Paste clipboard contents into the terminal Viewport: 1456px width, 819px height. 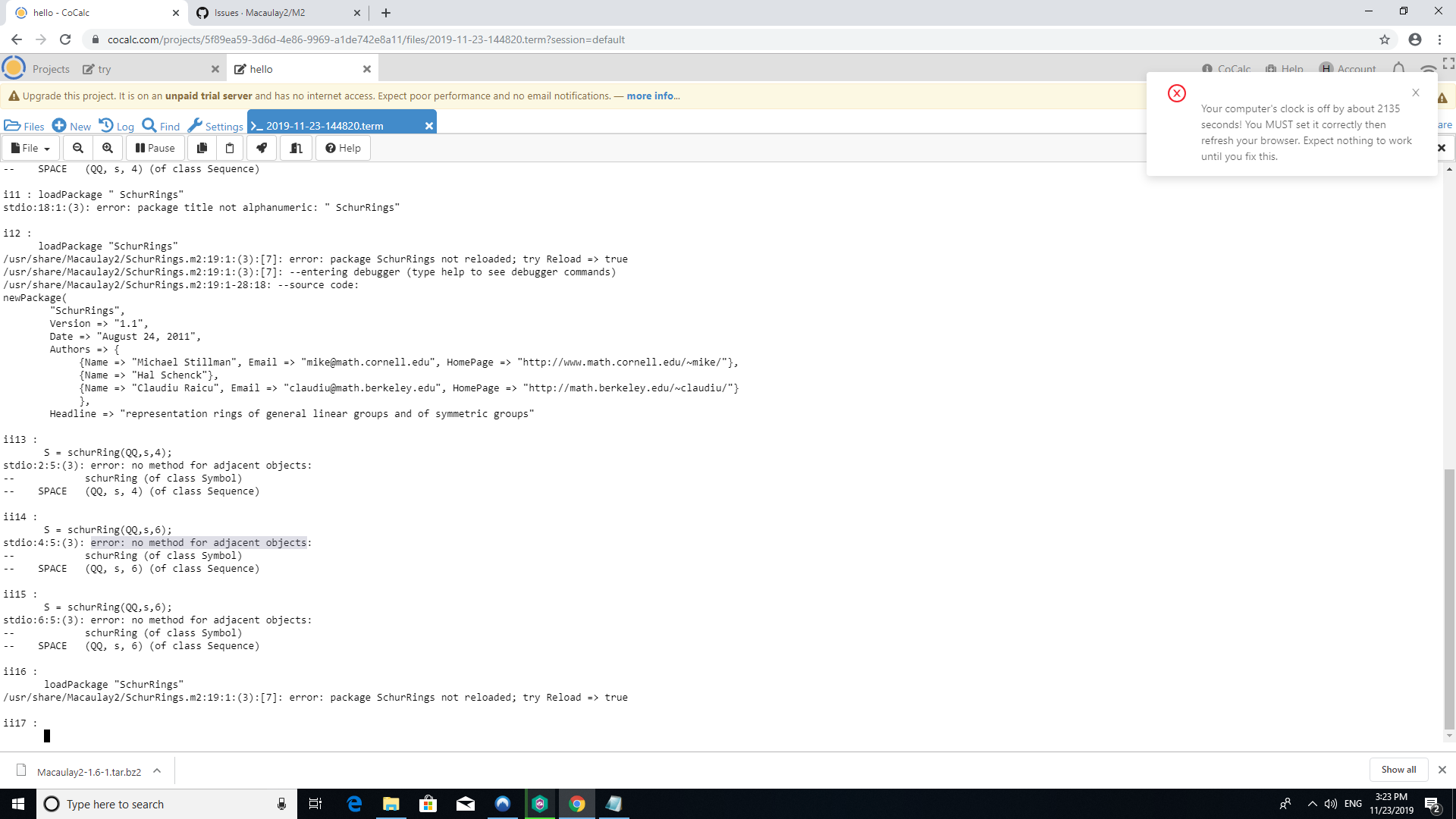point(230,148)
